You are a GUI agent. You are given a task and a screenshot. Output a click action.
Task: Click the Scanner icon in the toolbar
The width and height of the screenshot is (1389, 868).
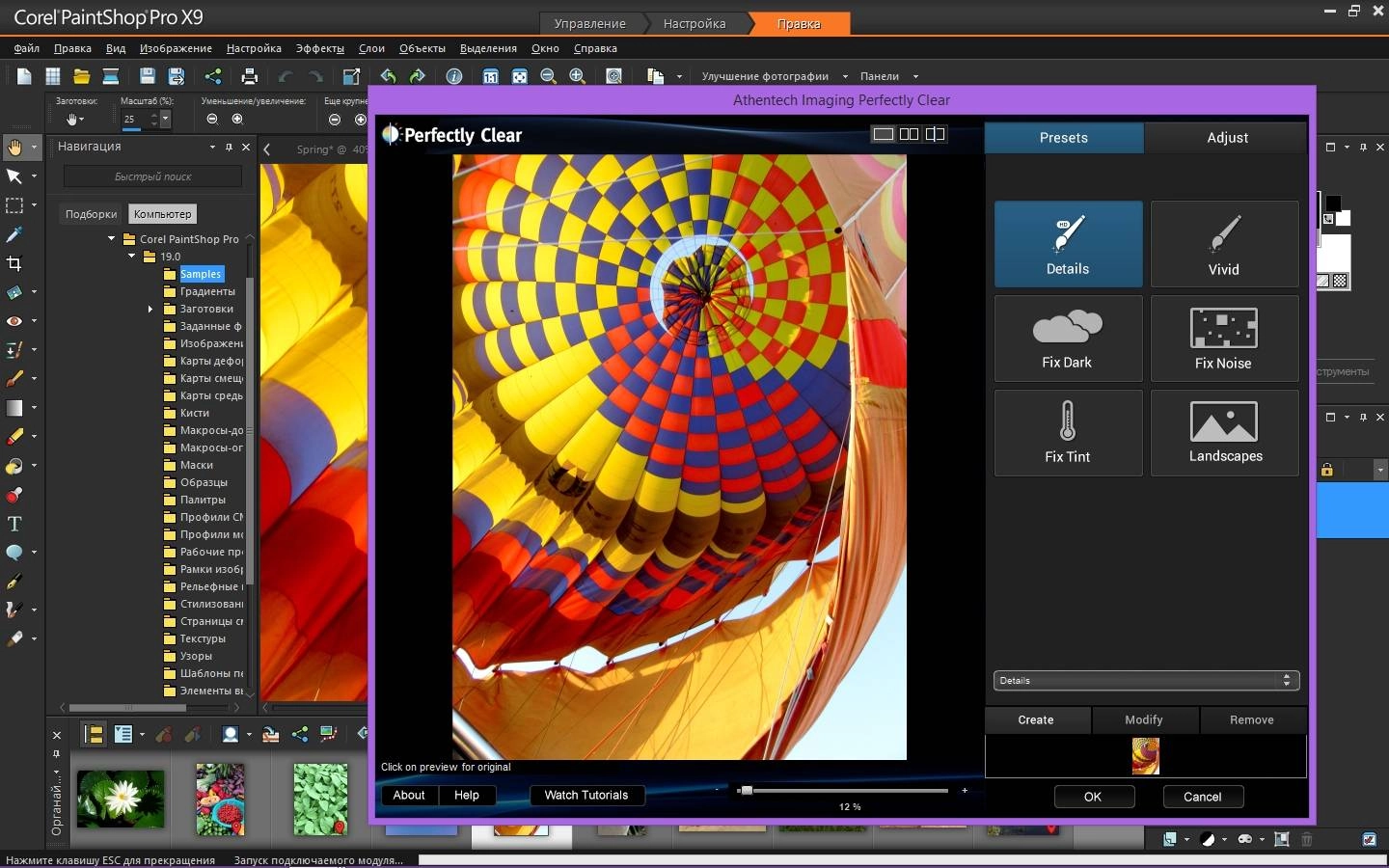(x=111, y=76)
